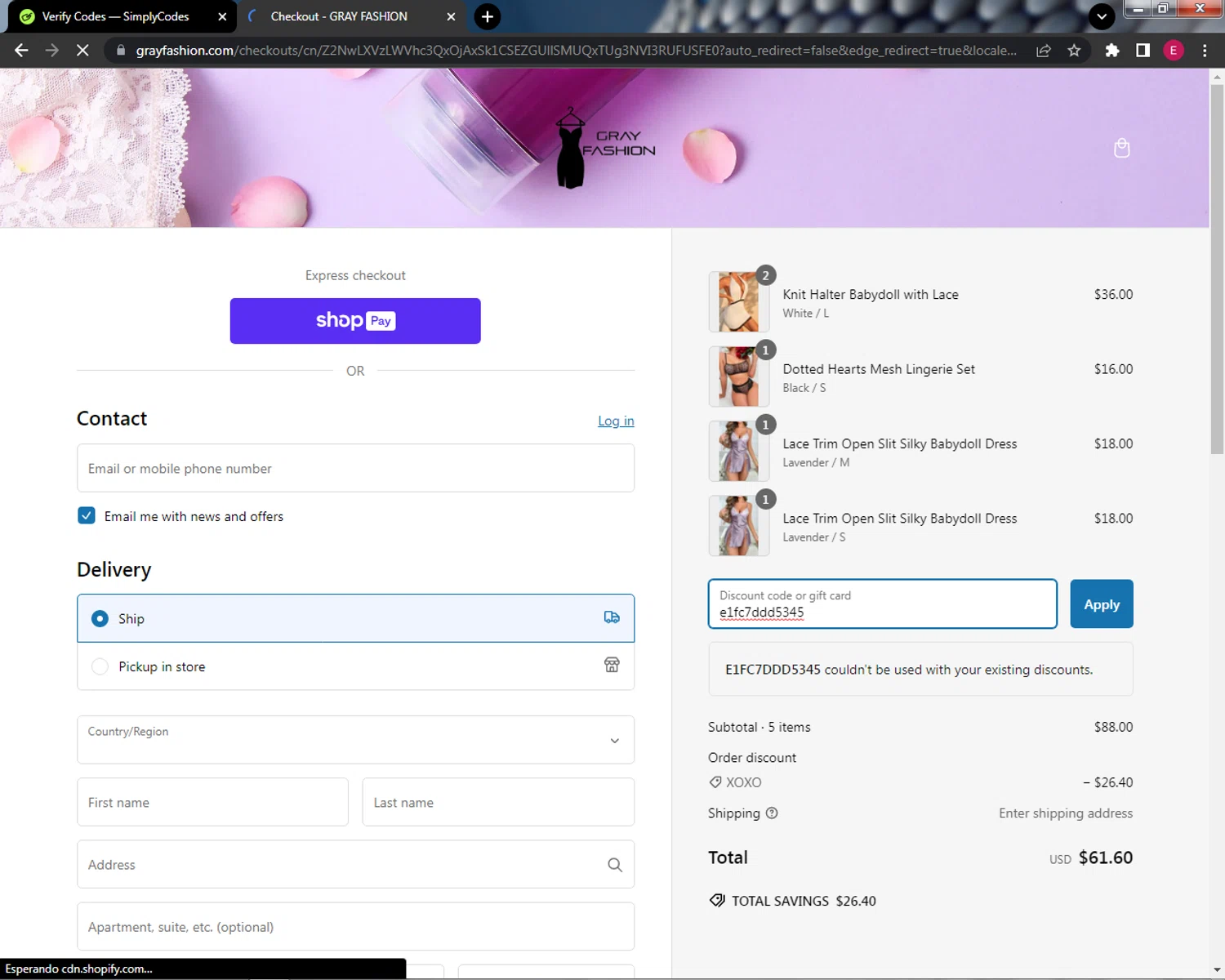The image size is (1225, 980).
Task: Toggle the browser side panel icon
Action: tap(1143, 51)
